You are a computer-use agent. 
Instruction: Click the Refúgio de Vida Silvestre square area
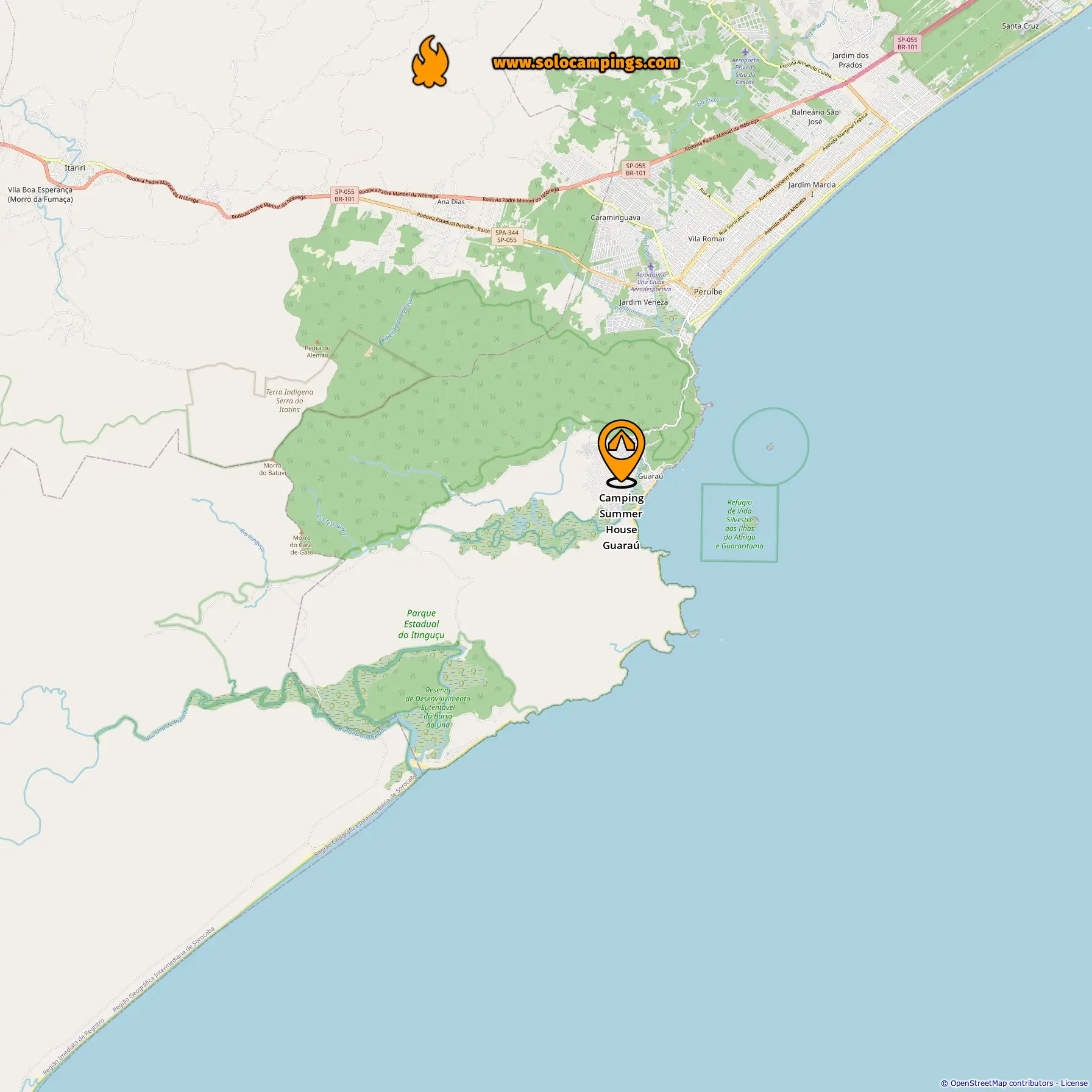coord(739,523)
